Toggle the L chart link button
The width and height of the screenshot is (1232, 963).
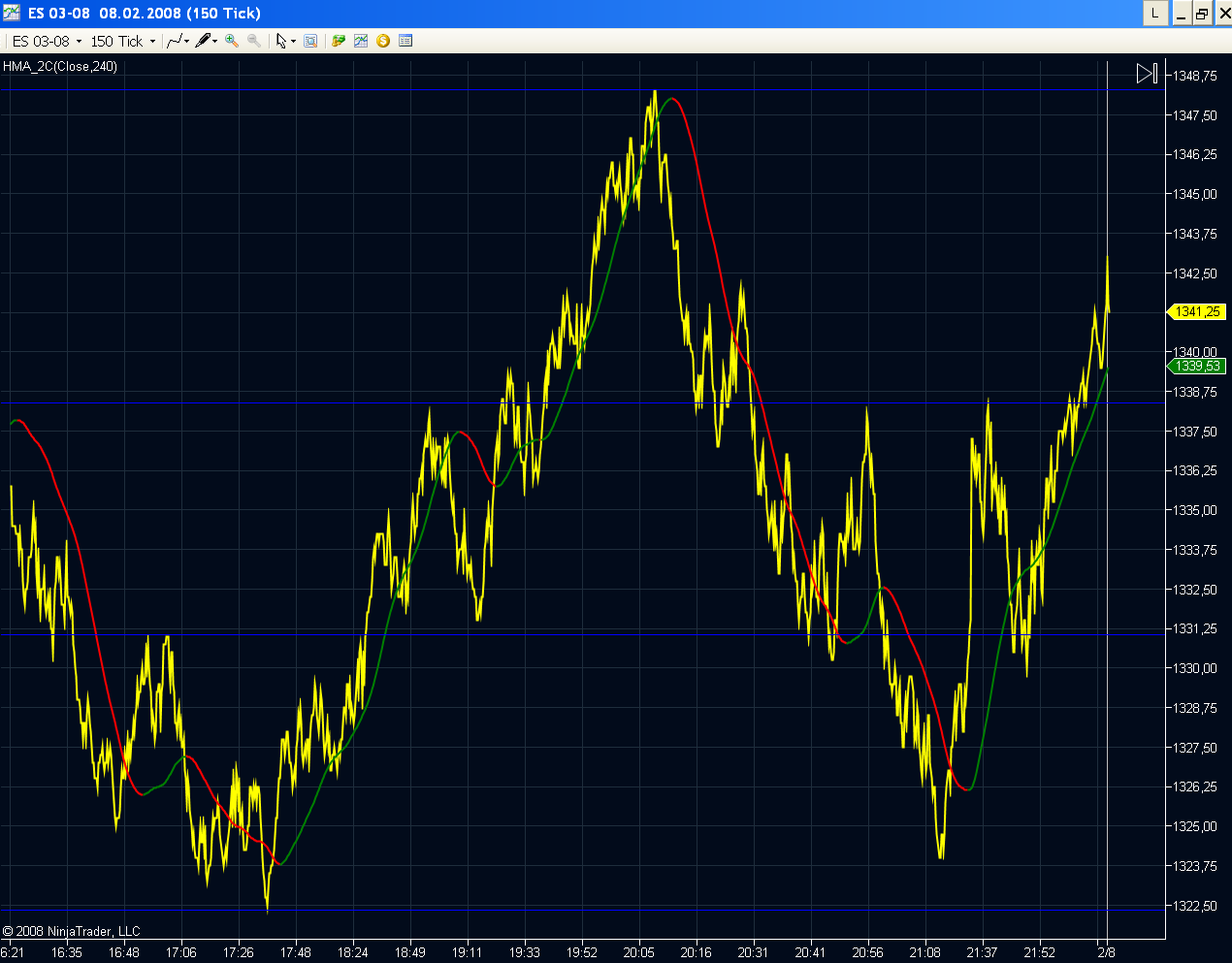coord(1154,14)
